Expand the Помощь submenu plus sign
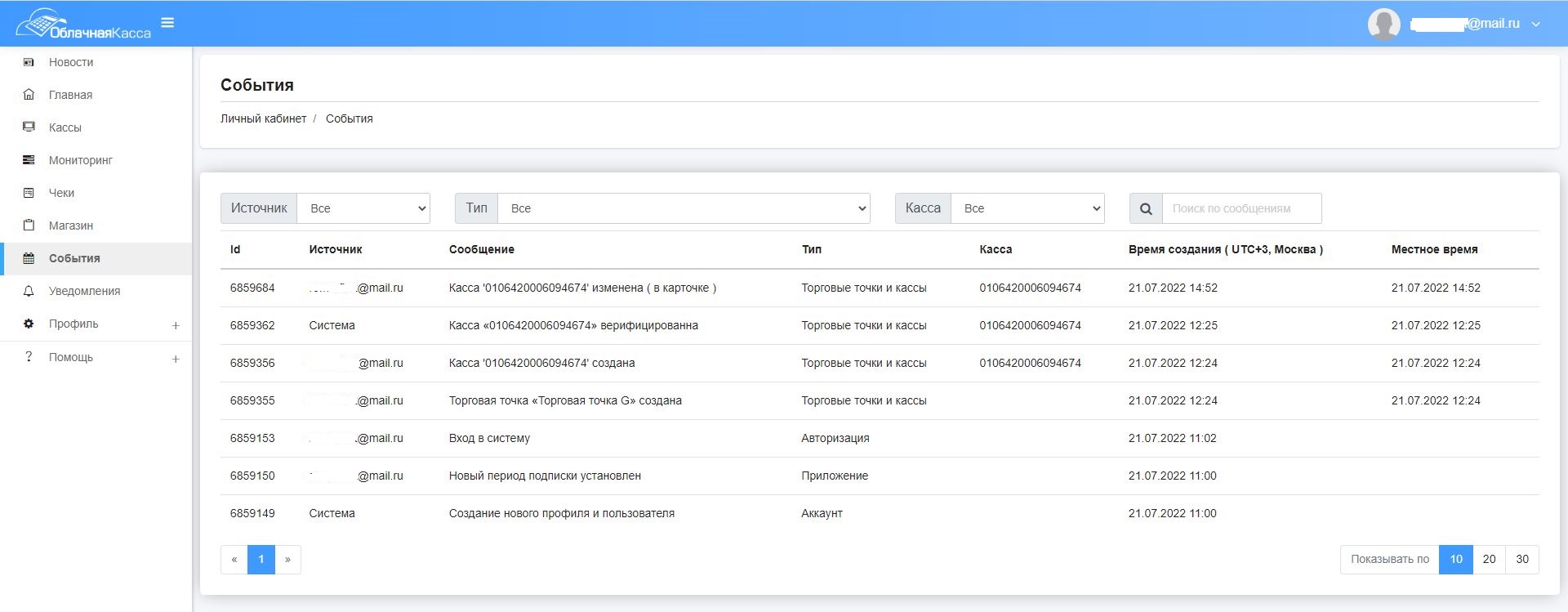Image resolution: width=1568 pixels, height=612 pixels. click(176, 359)
